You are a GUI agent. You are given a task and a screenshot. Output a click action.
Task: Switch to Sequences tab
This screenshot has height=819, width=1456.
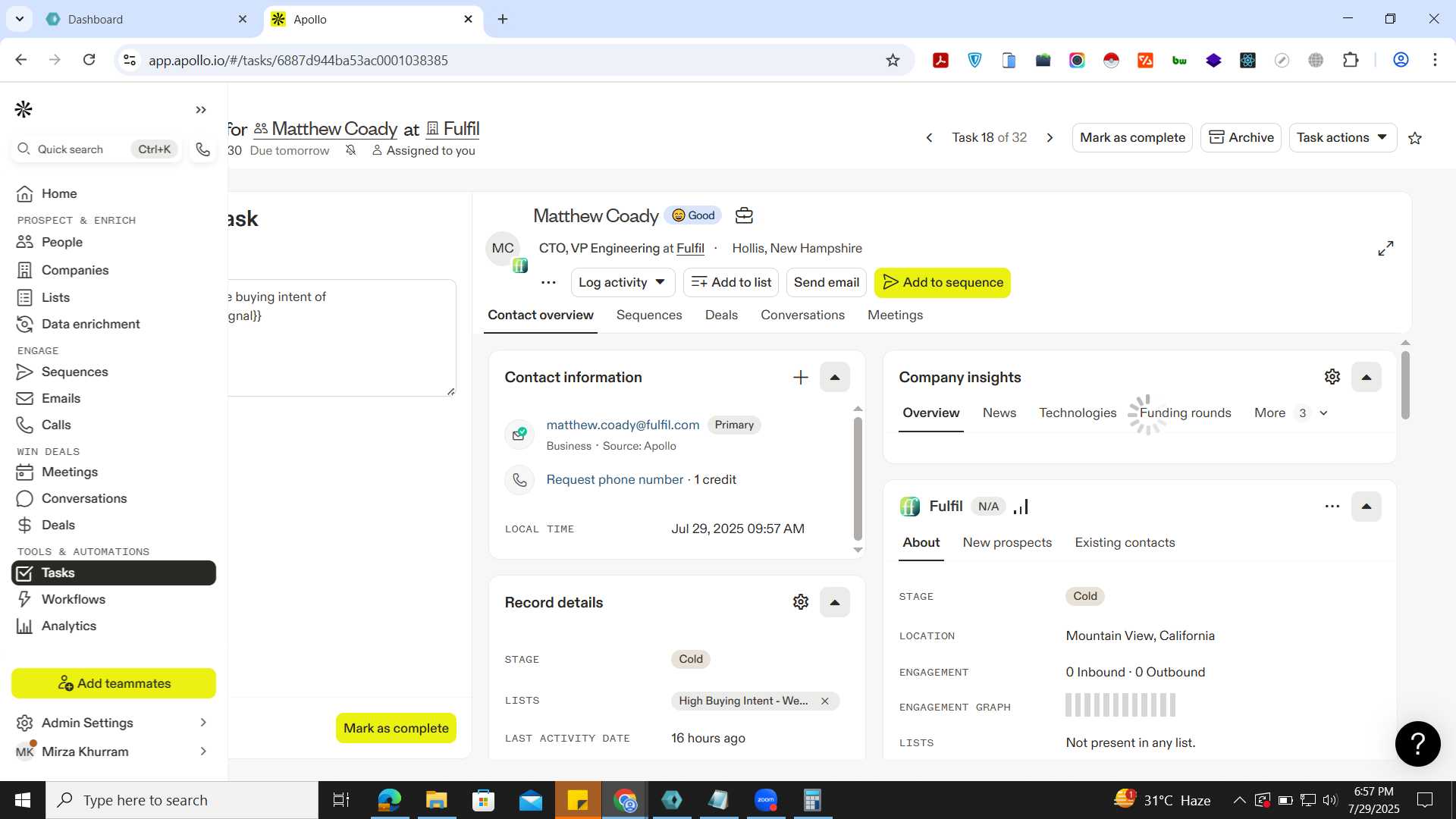(x=649, y=315)
